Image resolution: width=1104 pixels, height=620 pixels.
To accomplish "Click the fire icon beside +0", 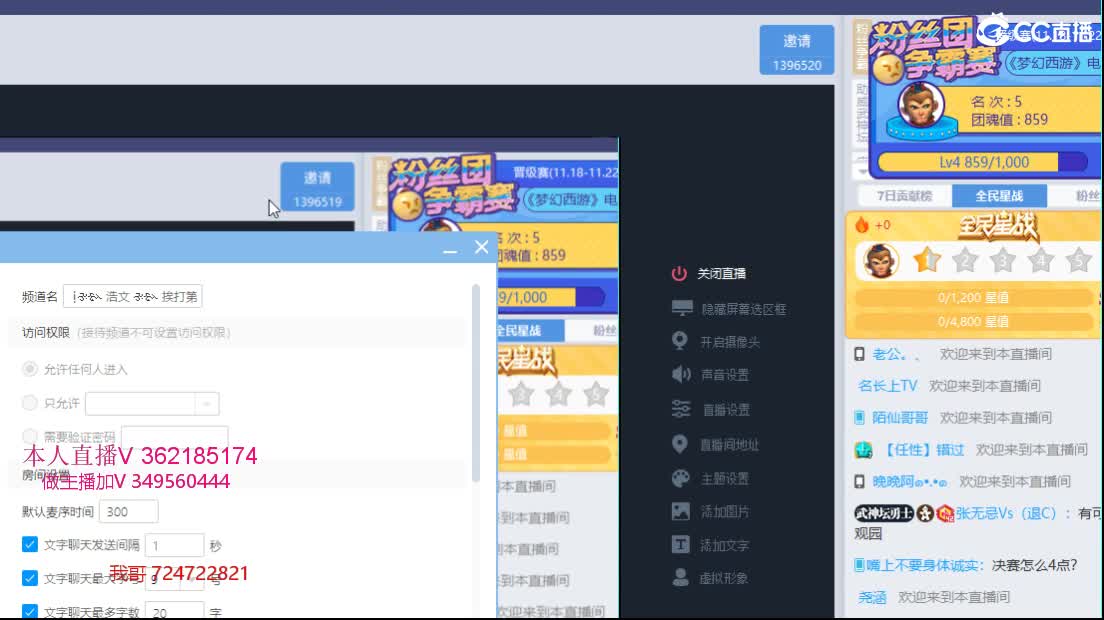I will point(862,224).
